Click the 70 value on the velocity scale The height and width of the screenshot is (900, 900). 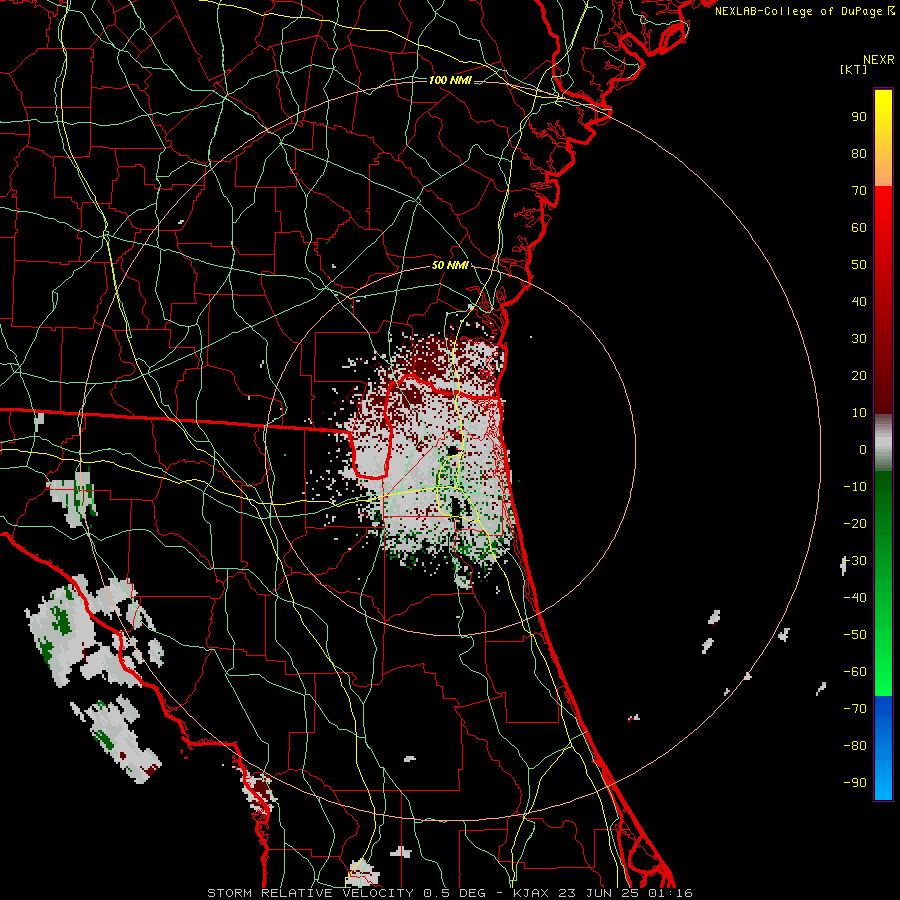(x=859, y=191)
